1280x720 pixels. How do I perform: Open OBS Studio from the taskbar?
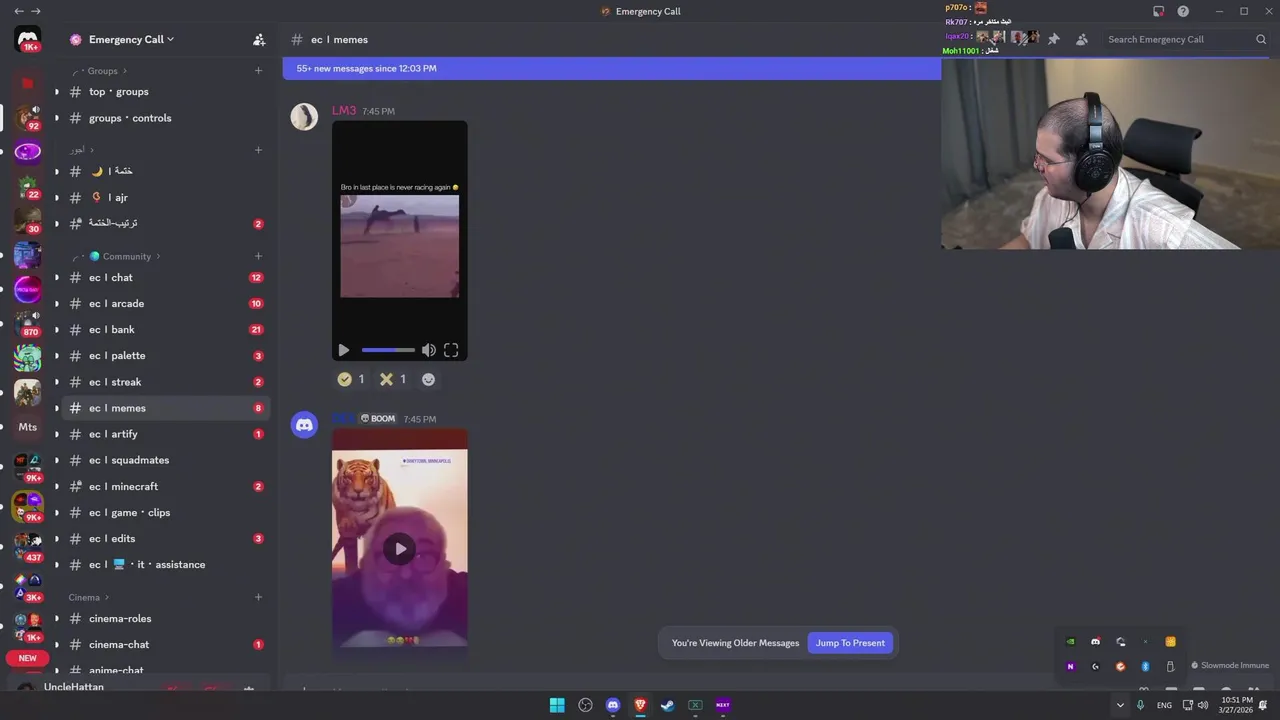[585, 705]
